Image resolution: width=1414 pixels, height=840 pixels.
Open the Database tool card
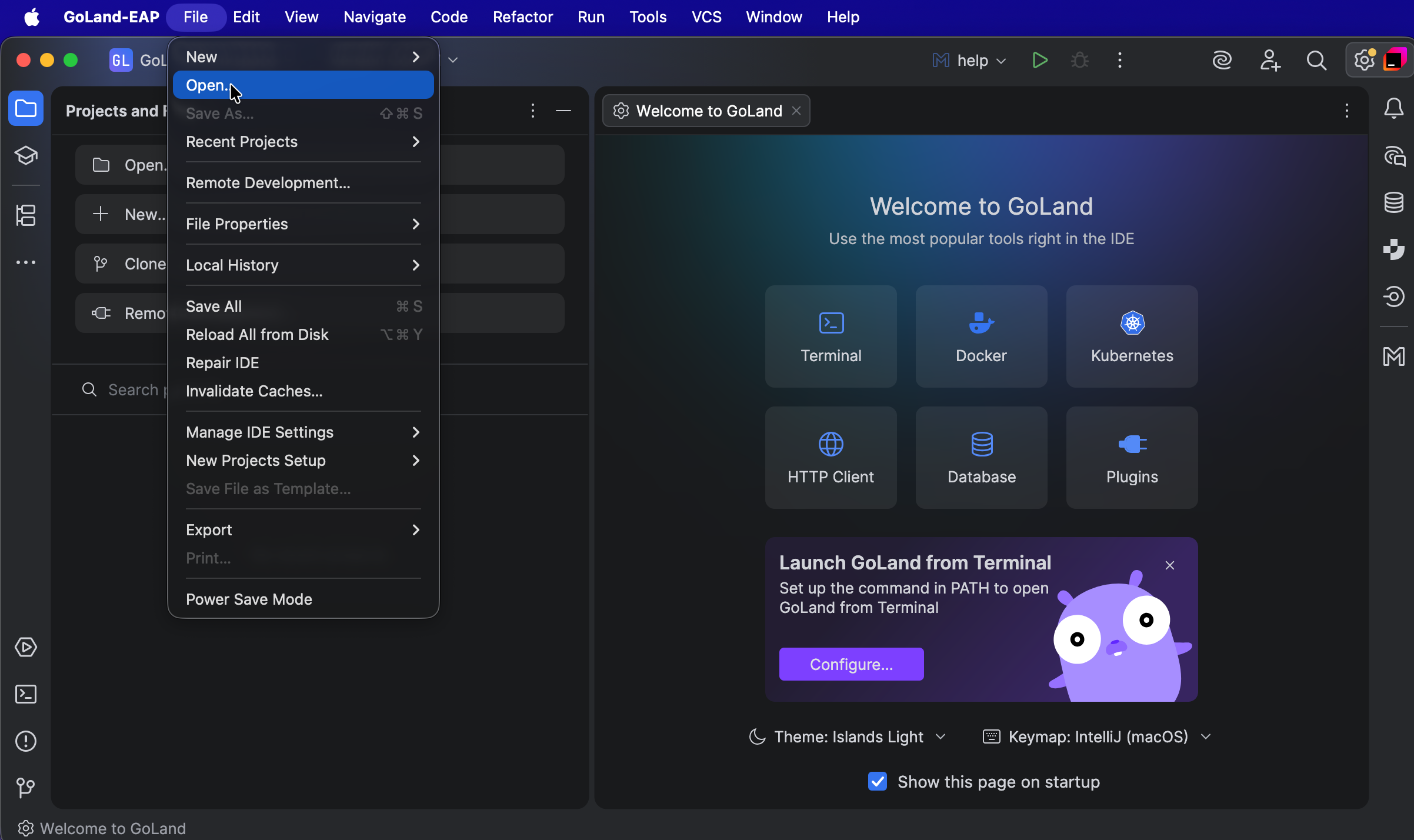pos(980,458)
